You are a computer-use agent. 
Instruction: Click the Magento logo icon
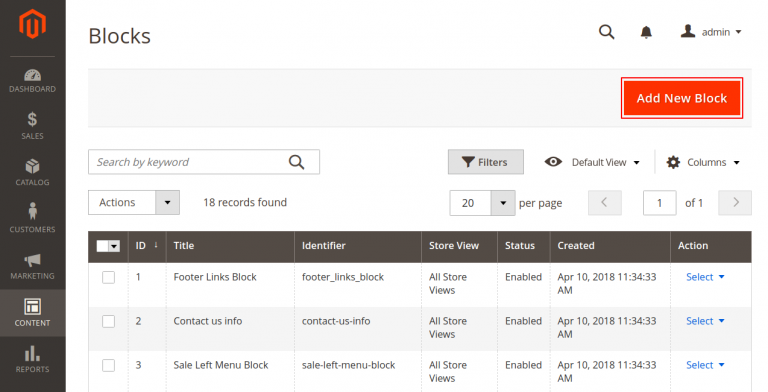click(x=32, y=24)
